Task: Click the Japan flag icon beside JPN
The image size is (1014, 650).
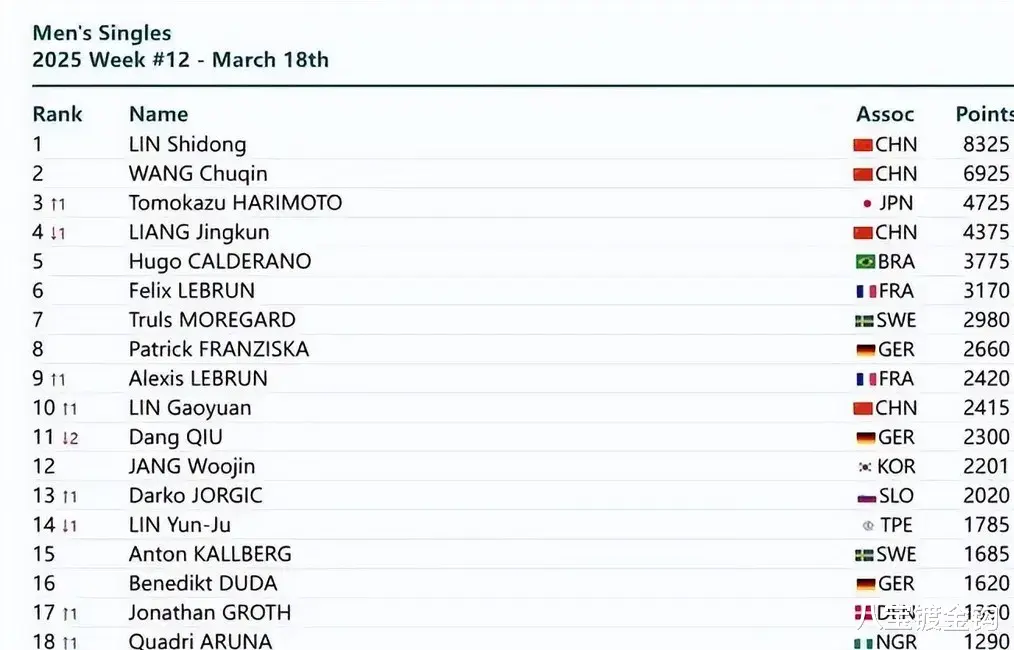Action: coord(867,203)
